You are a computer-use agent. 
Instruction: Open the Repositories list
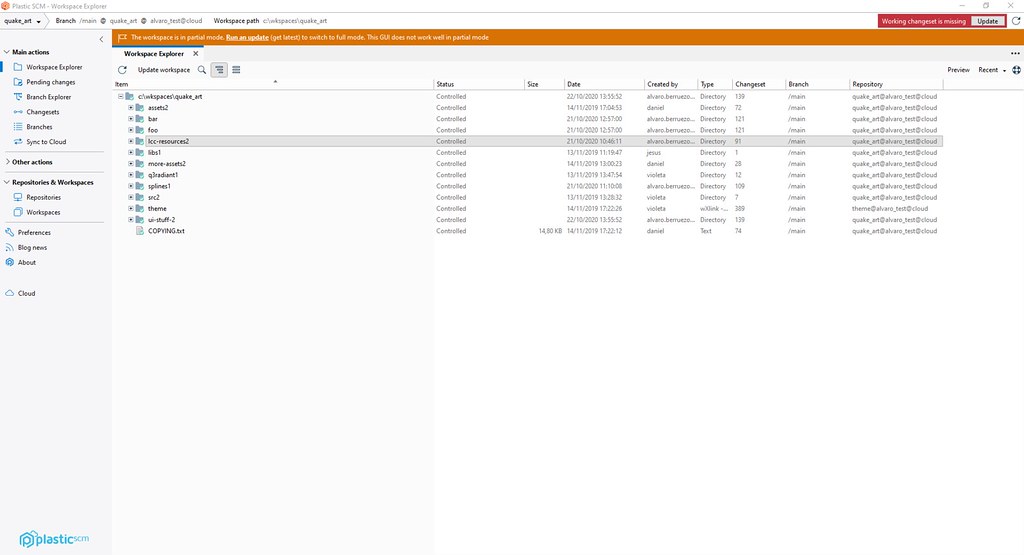[x=43, y=197]
